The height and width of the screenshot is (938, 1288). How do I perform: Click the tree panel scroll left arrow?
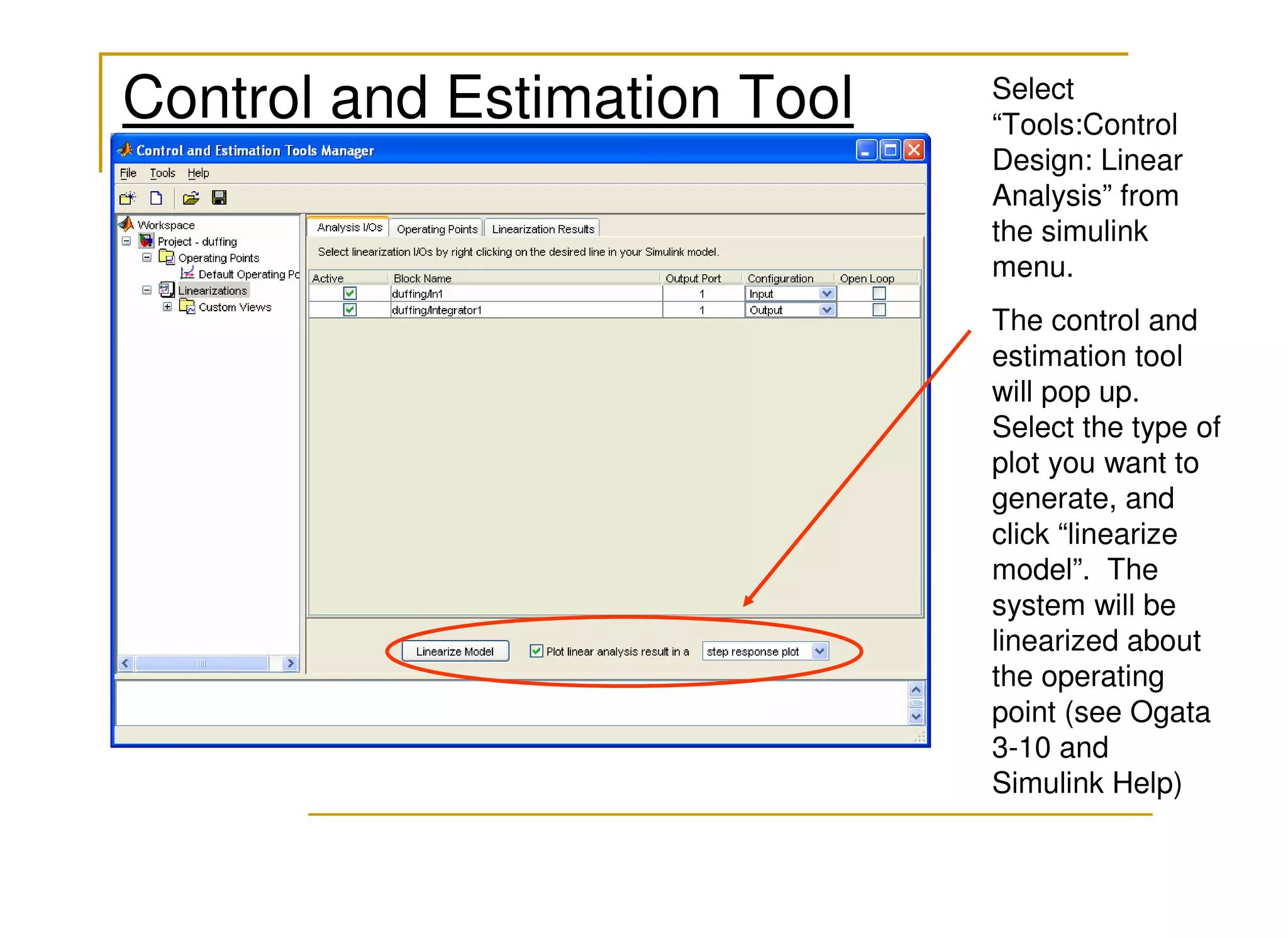(x=126, y=663)
